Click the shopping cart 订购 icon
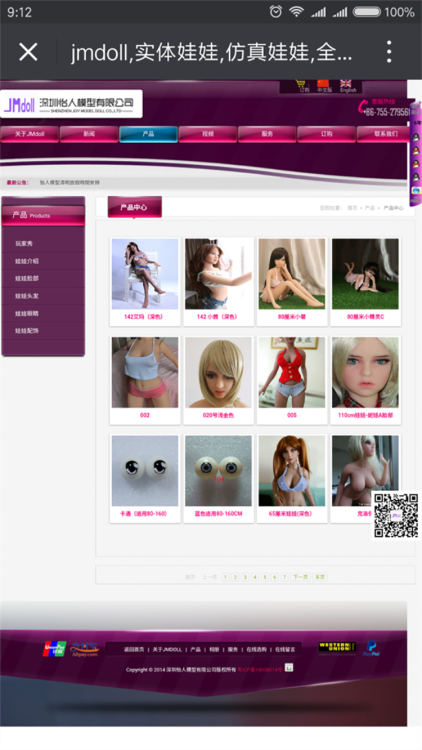This screenshot has width=422, height=750. [303, 86]
